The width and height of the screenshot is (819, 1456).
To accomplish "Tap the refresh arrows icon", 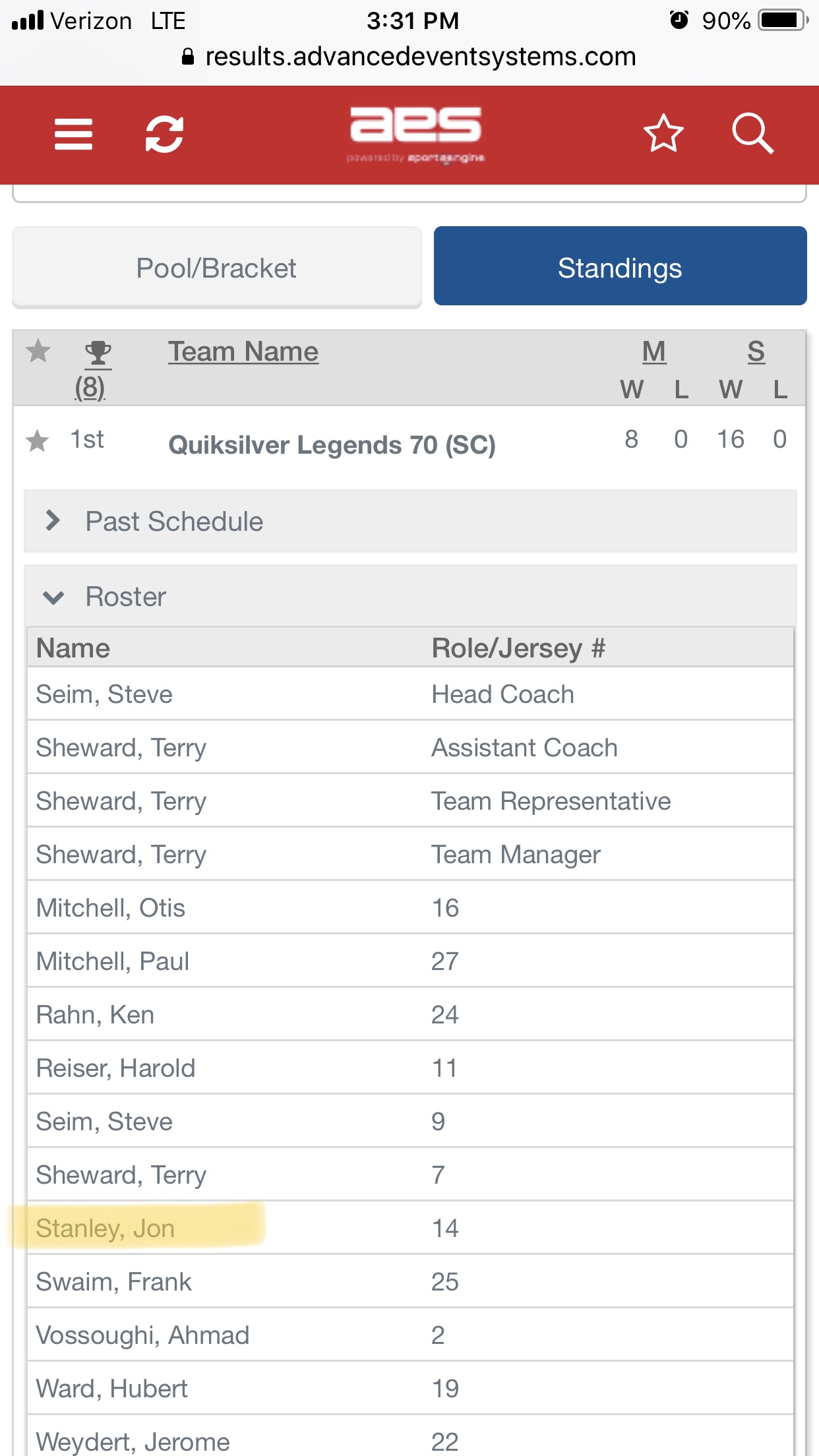I will (164, 135).
